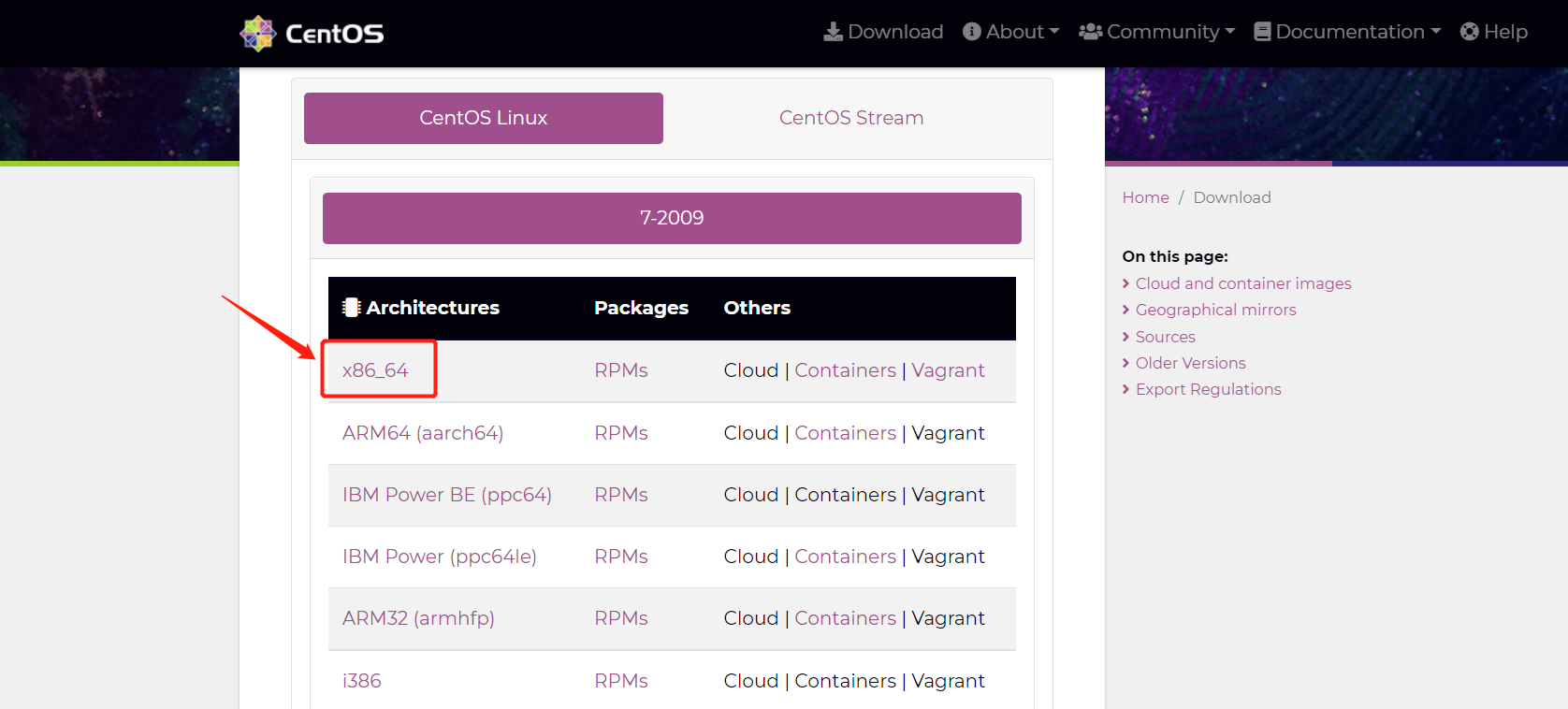Open RPMs for i386
This screenshot has height=709, width=1568.
(621, 681)
